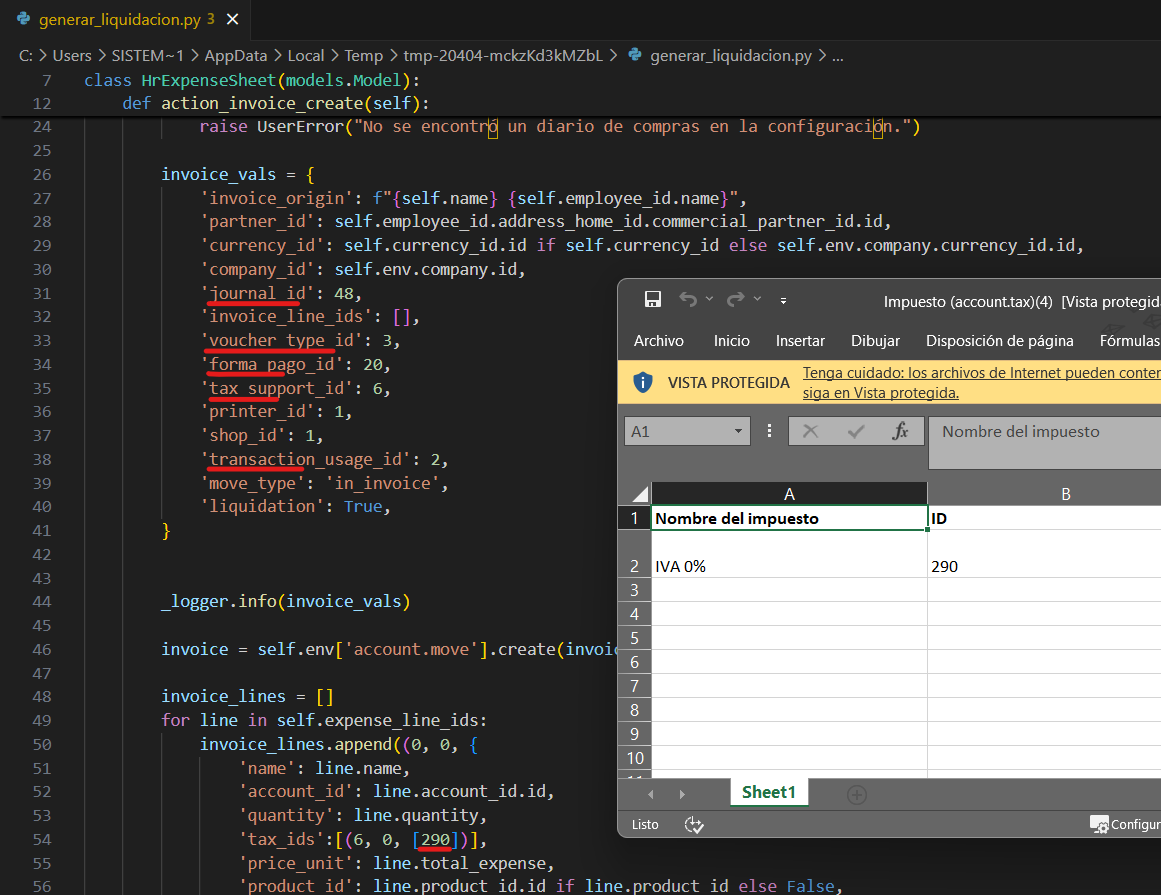The width and height of the screenshot is (1161, 895).
Task: Open the Archivo menu in Excel
Action: (x=659, y=341)
